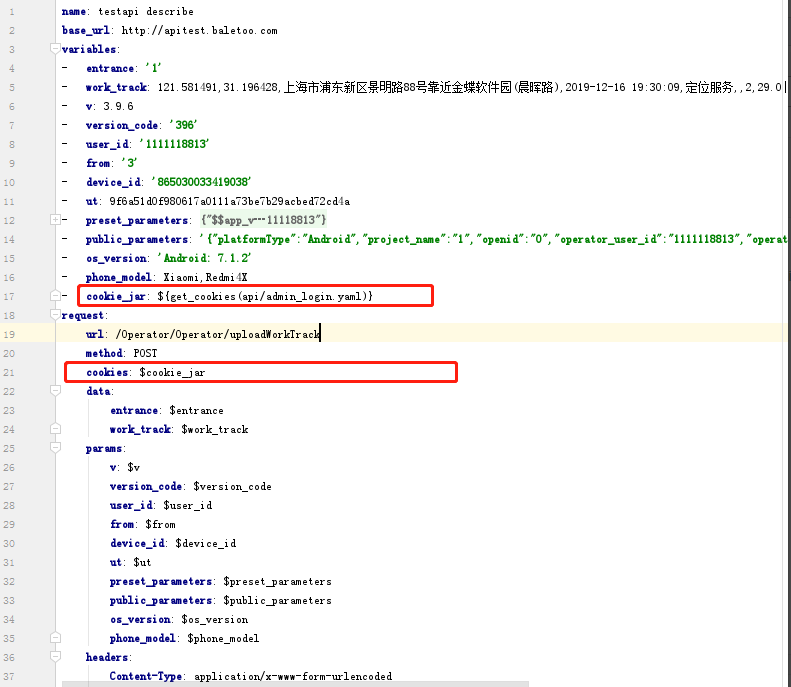Click the $work_track reference under data

pyautogui.click(x=214, y=429)
